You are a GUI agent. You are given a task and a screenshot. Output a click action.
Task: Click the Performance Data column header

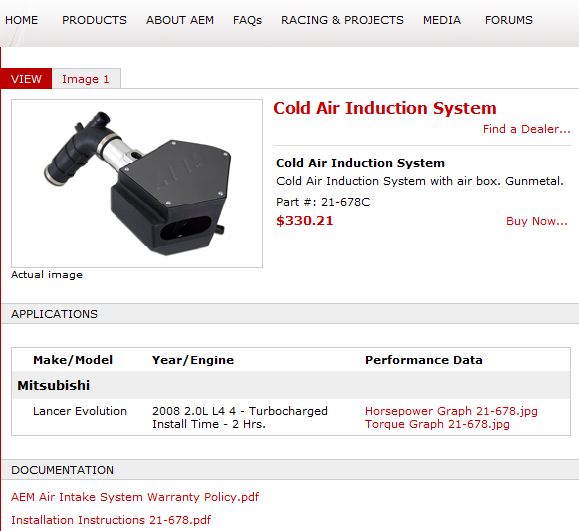pos(424,360)
